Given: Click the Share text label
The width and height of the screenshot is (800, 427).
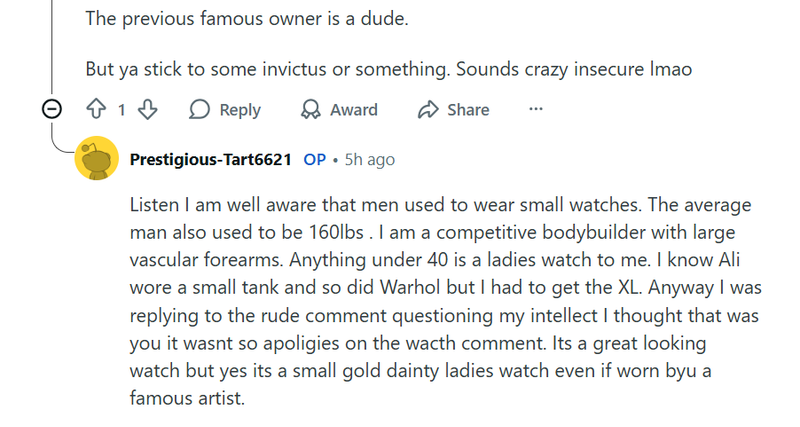Looking at the screenshot, I should pos(467,110).
